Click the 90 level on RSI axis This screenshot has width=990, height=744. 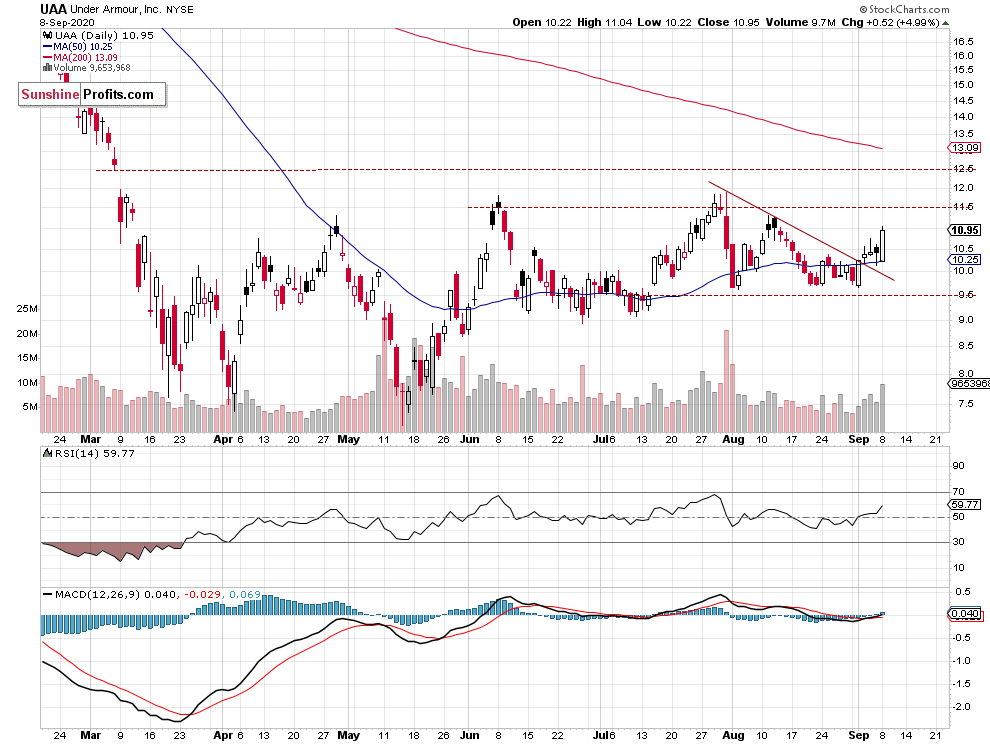tap(958, 465)
